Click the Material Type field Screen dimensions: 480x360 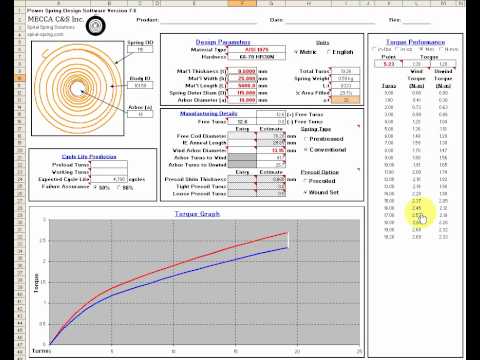[x=256, y=49]
